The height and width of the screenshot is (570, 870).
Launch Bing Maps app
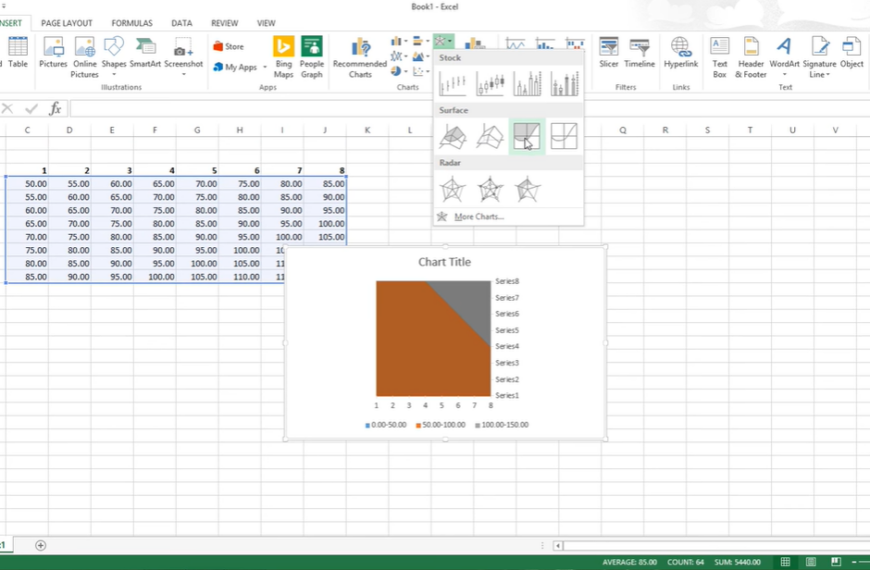284,57
